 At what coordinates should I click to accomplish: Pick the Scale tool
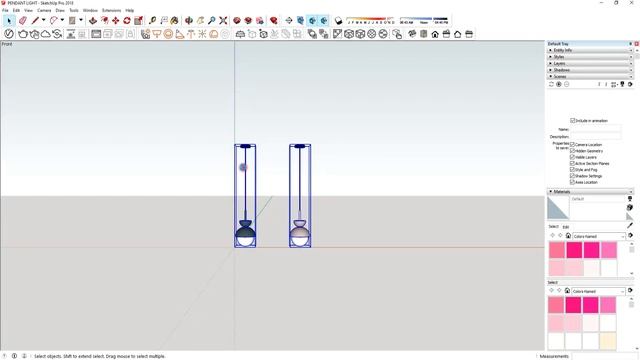pyautogui.click(x=138, y=20)
